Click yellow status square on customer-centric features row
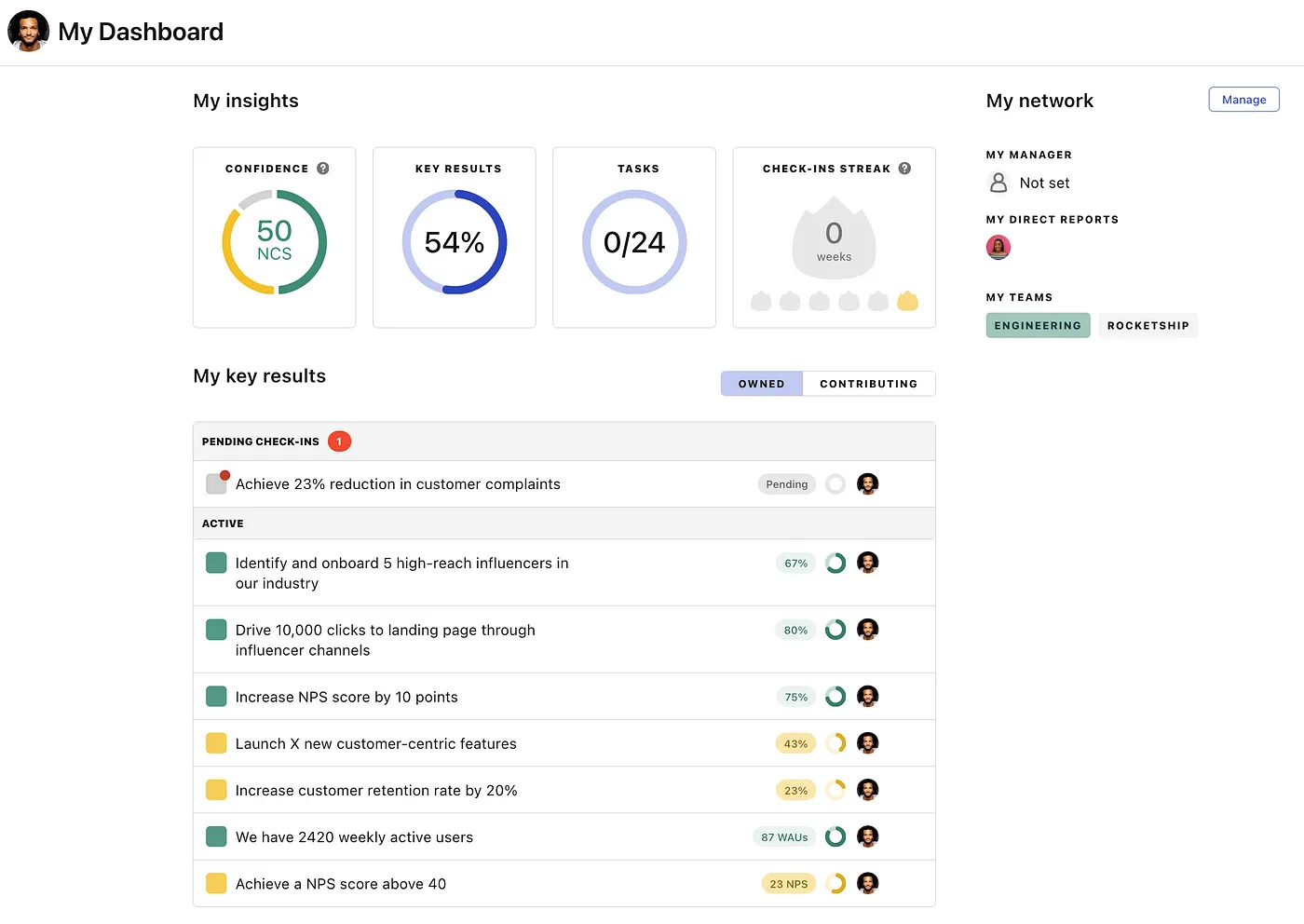 click(x=216, y=743)
